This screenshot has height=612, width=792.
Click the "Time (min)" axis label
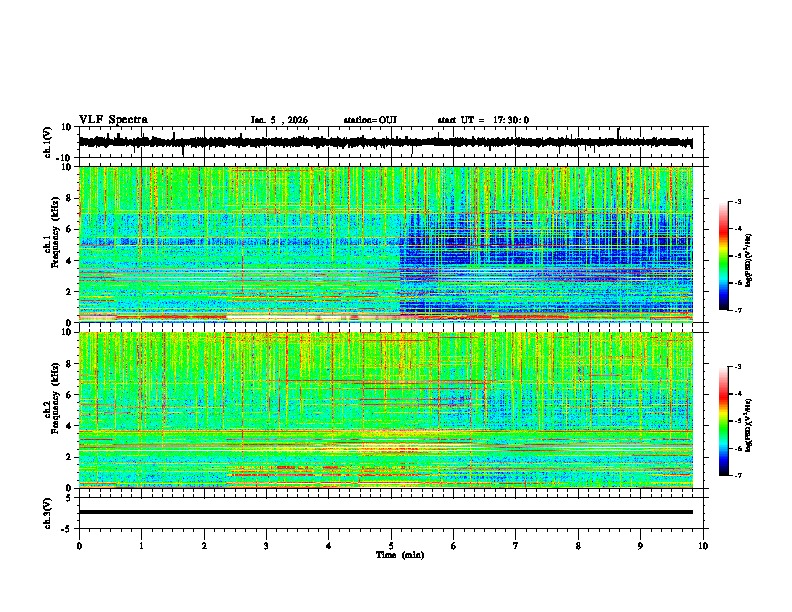tap(400, 555)
